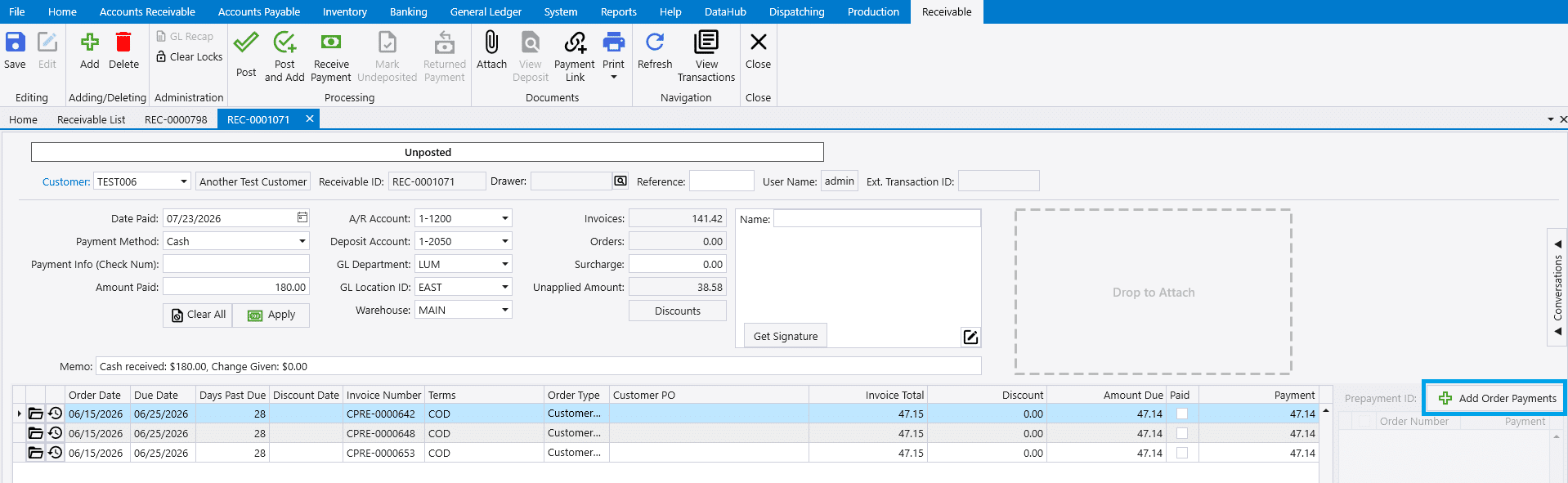Open the General Ledger menu
The height and width of the screenshot is (483, 1568).
pyautogui.click(x=486, y=11)
